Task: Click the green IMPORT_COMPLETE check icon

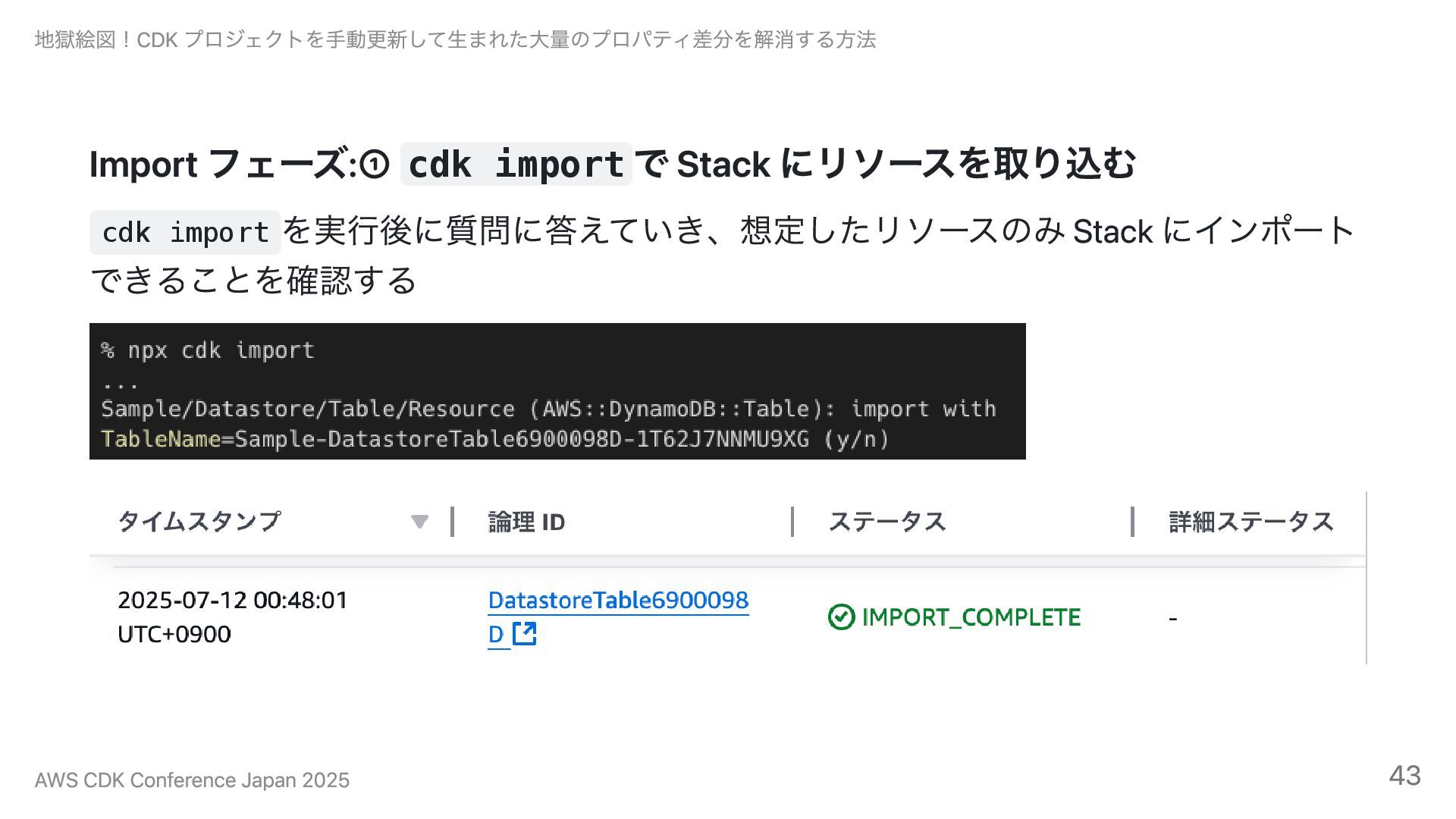Action: (x=841, y=617)
